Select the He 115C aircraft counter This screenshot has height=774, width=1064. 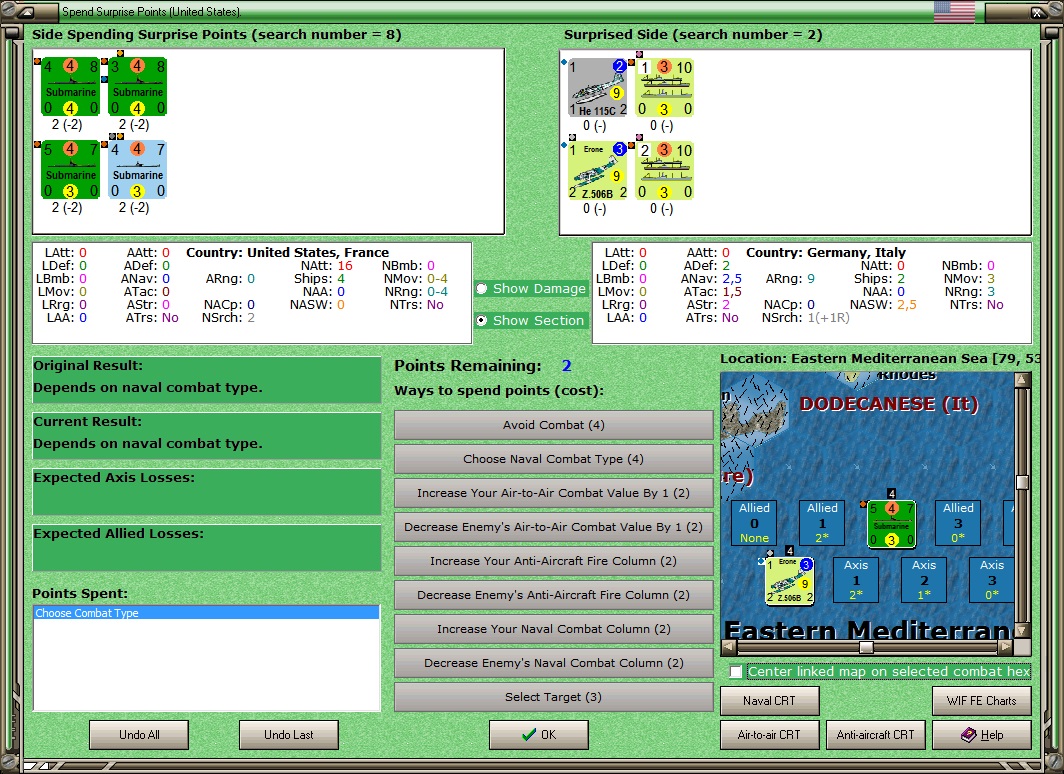[597, 88]
